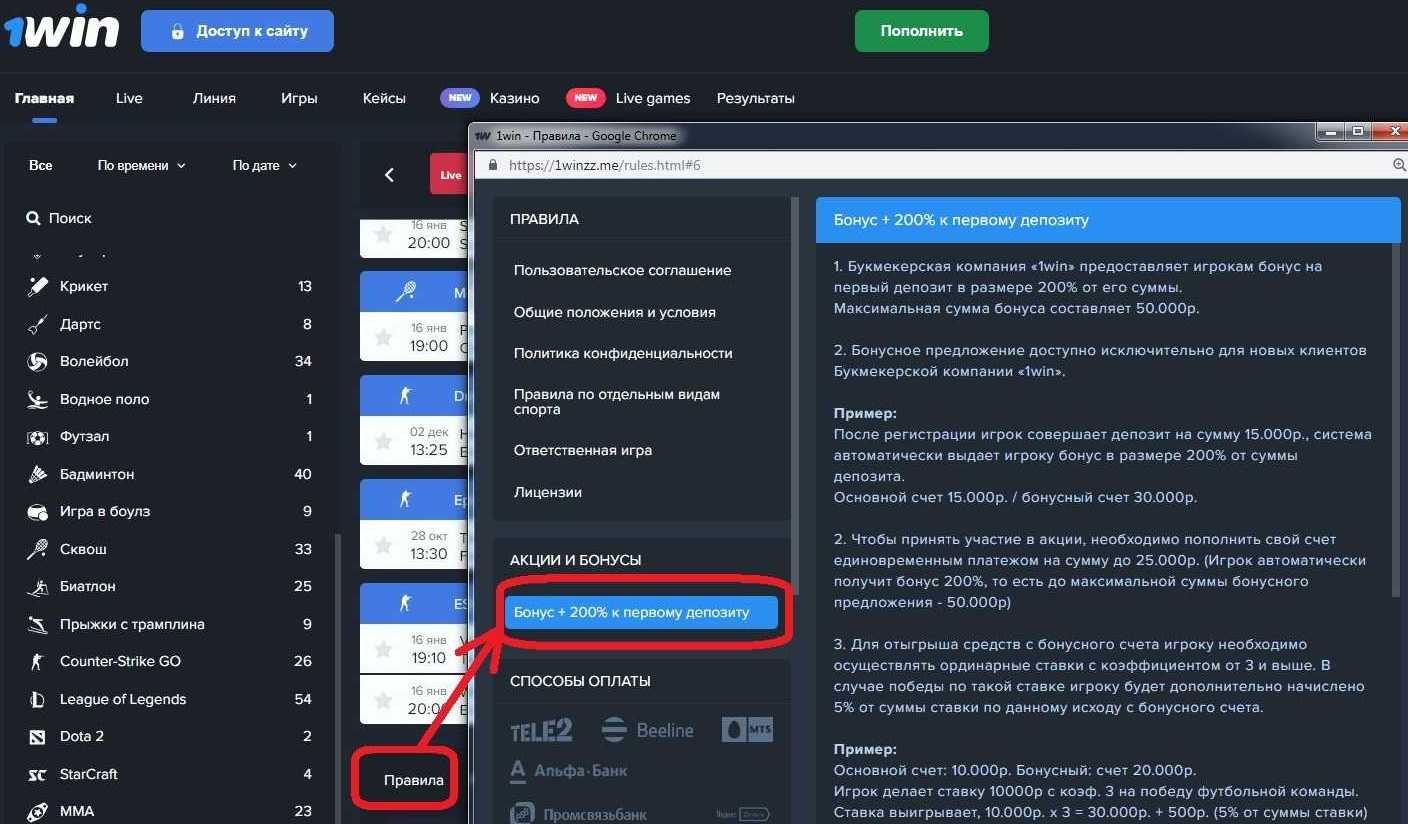Open the Live games tab
1408x824 pixels.
click(653, 98)
